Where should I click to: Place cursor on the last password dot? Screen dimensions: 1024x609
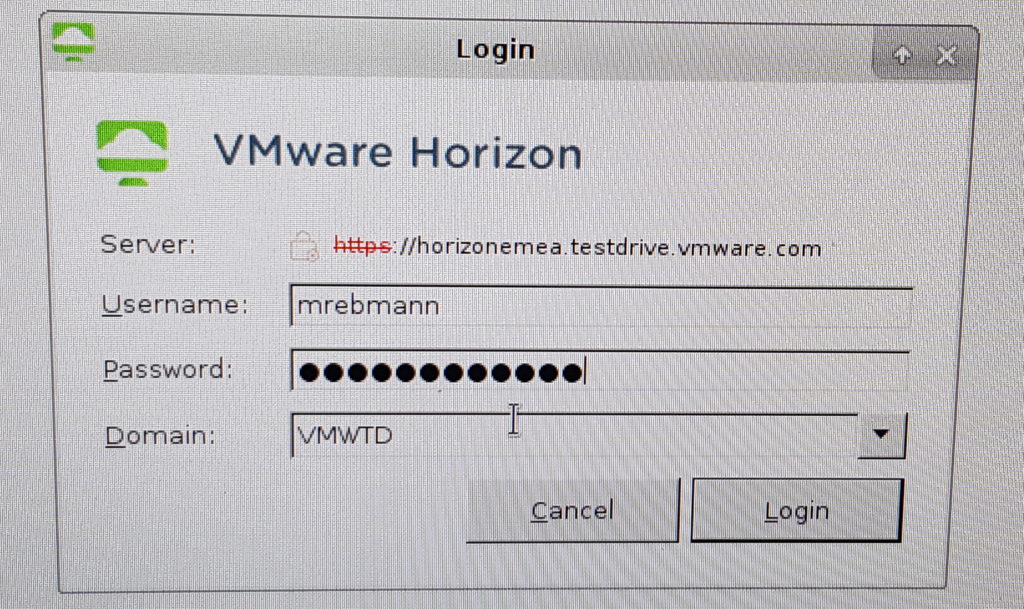point(572,373)
